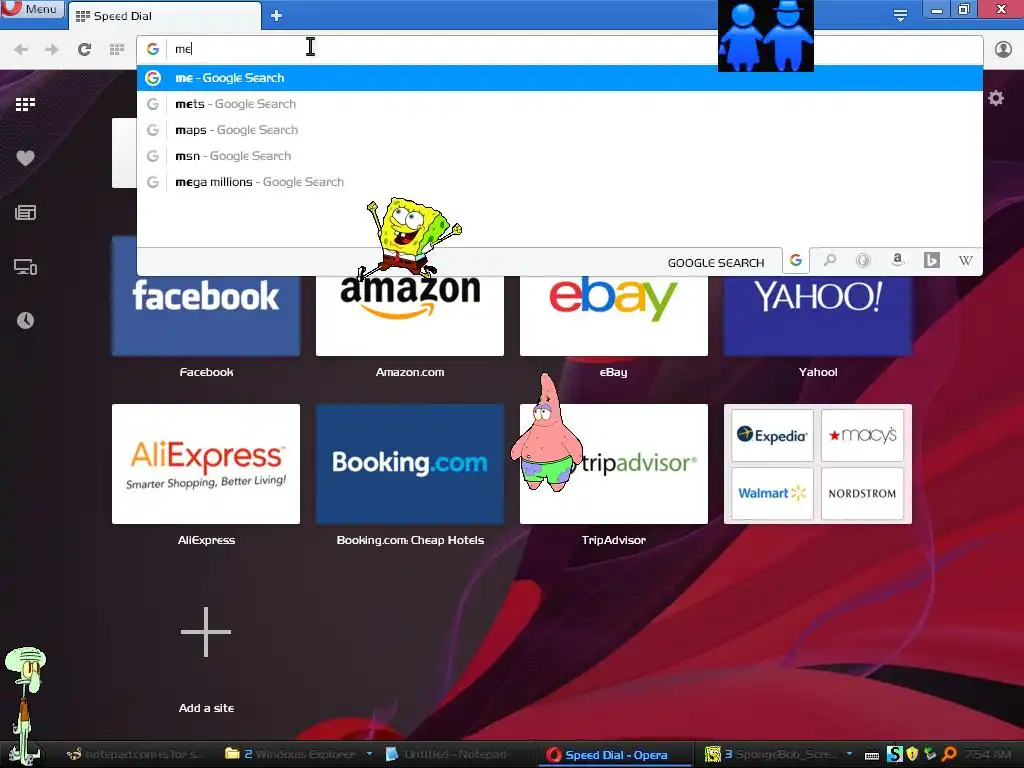Expand SpongeBob taskbar group arrow

click(849, 754)
